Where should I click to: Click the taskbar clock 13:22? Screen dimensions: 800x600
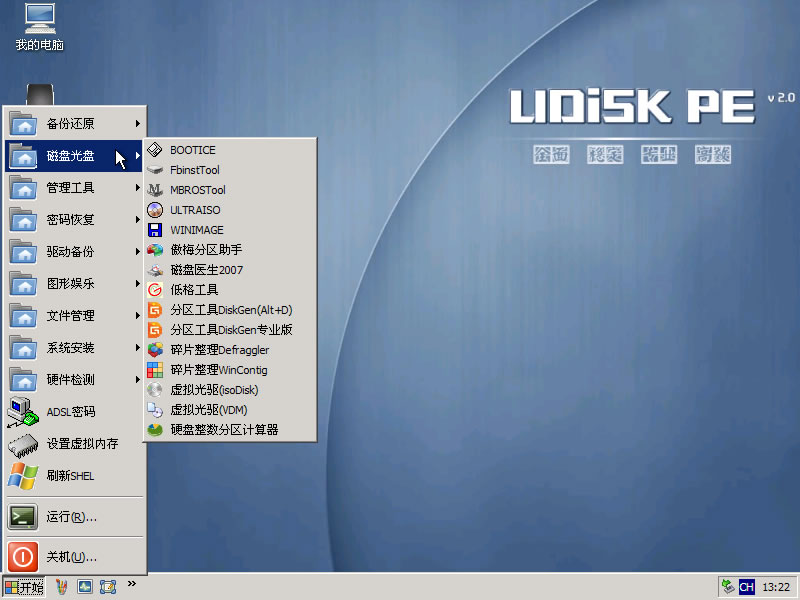coord(776,587)
